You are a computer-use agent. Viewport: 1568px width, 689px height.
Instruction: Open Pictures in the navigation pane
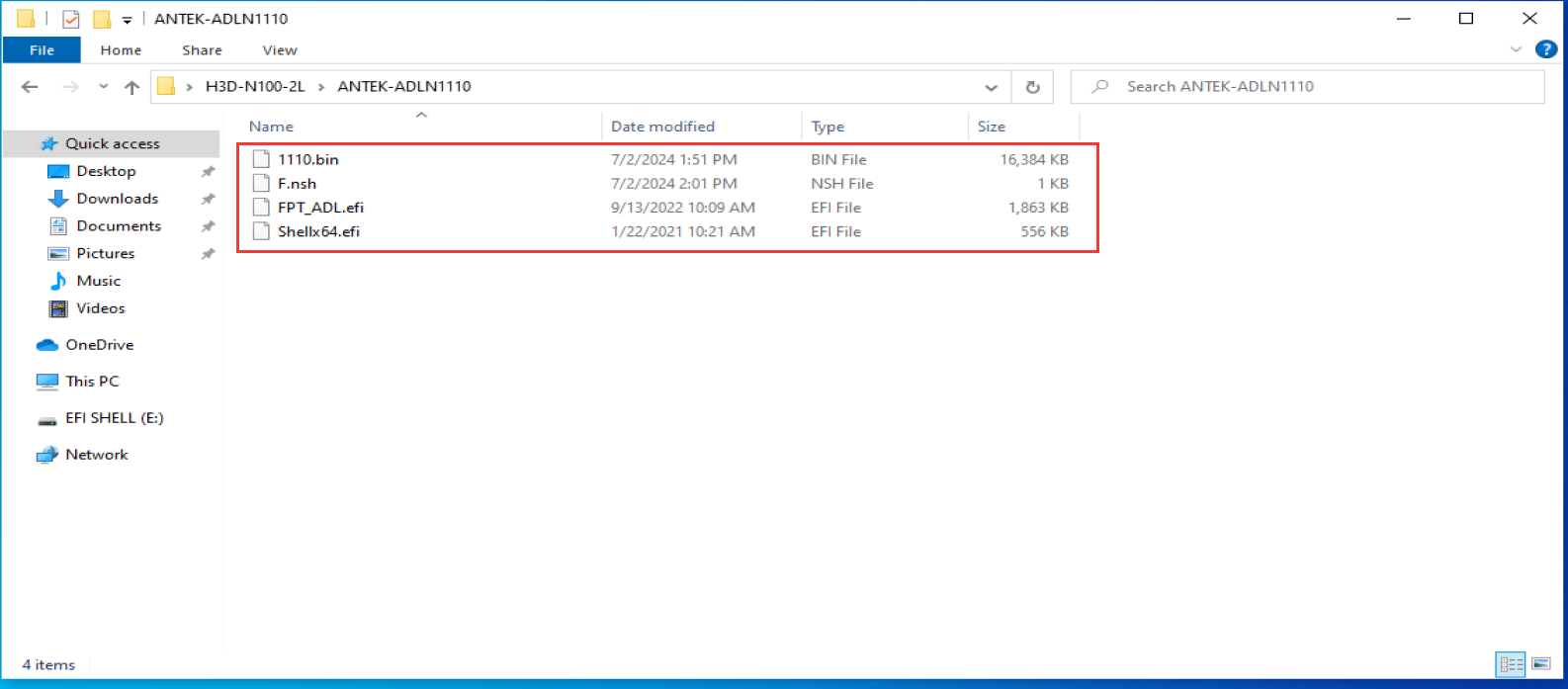pyautogui.click(x=105, y=253)
